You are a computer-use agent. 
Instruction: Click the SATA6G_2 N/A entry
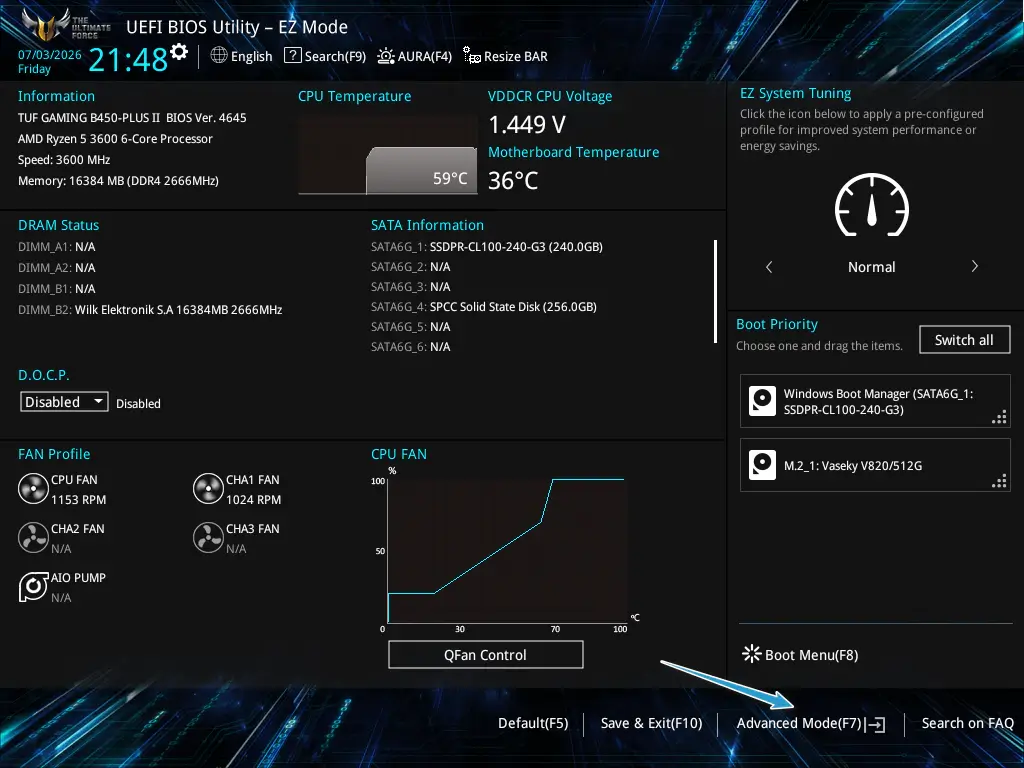pos(410,266)
